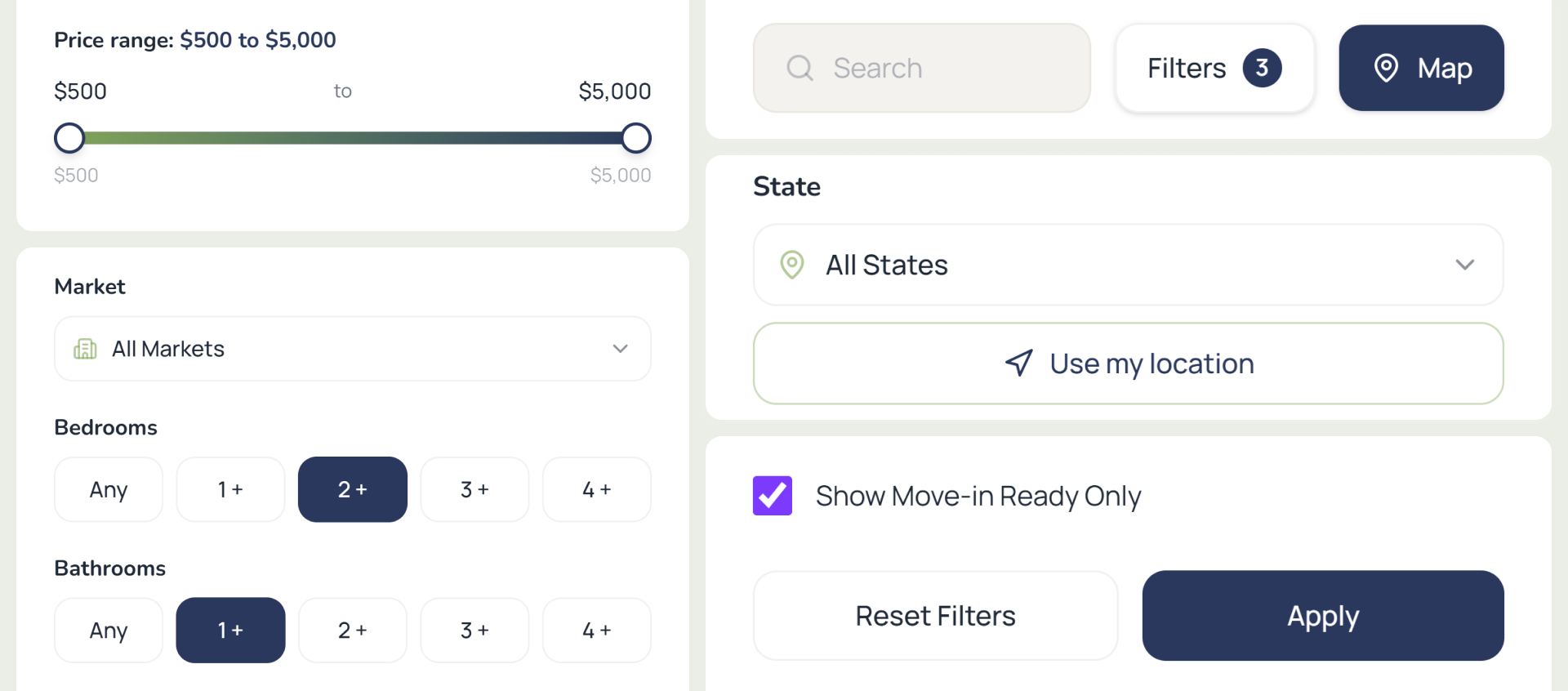Image resolution: width=1568 pixels, height=691 pixels.
Task: Select Any bathrooms option
Action: point(109,631)
